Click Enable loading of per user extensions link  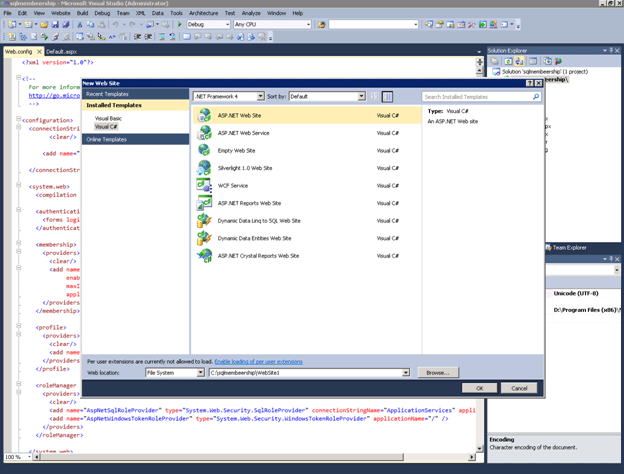click(259, 362)
